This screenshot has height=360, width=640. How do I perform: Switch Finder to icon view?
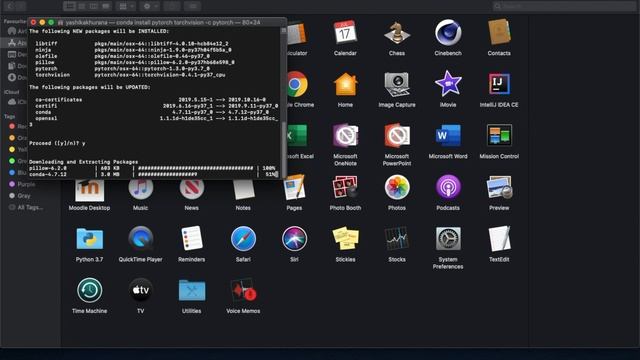(69, 6)
